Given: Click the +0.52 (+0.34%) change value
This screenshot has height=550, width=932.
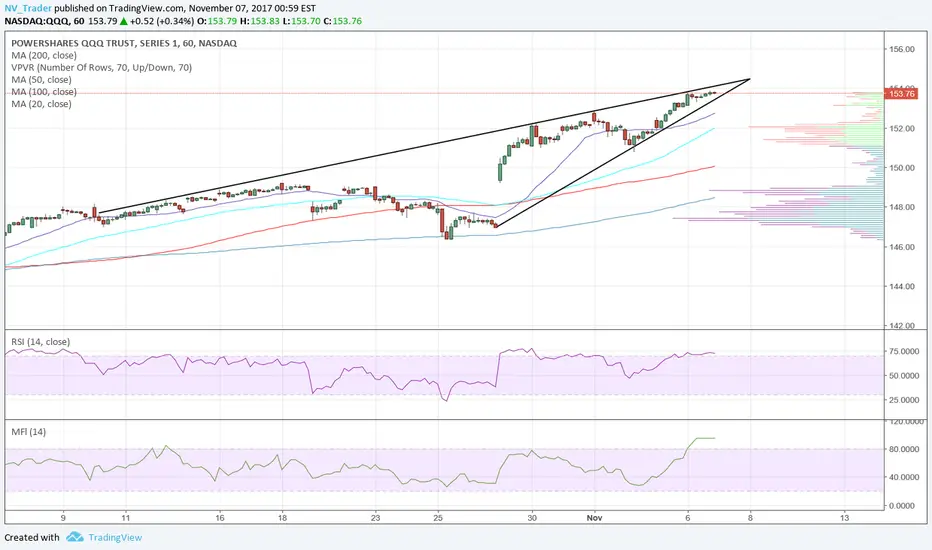Looking at the screenshot, I should [162, 21].
